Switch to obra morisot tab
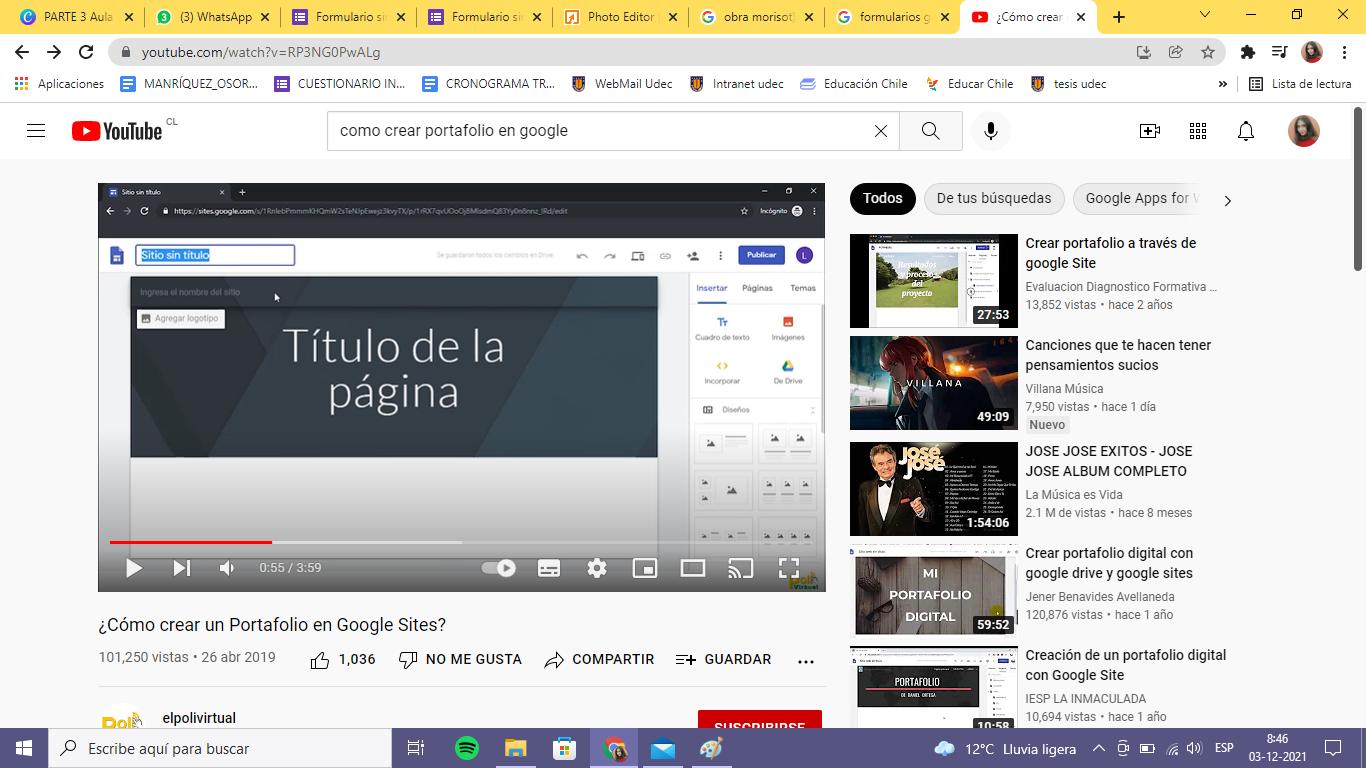 pos(756,16)
